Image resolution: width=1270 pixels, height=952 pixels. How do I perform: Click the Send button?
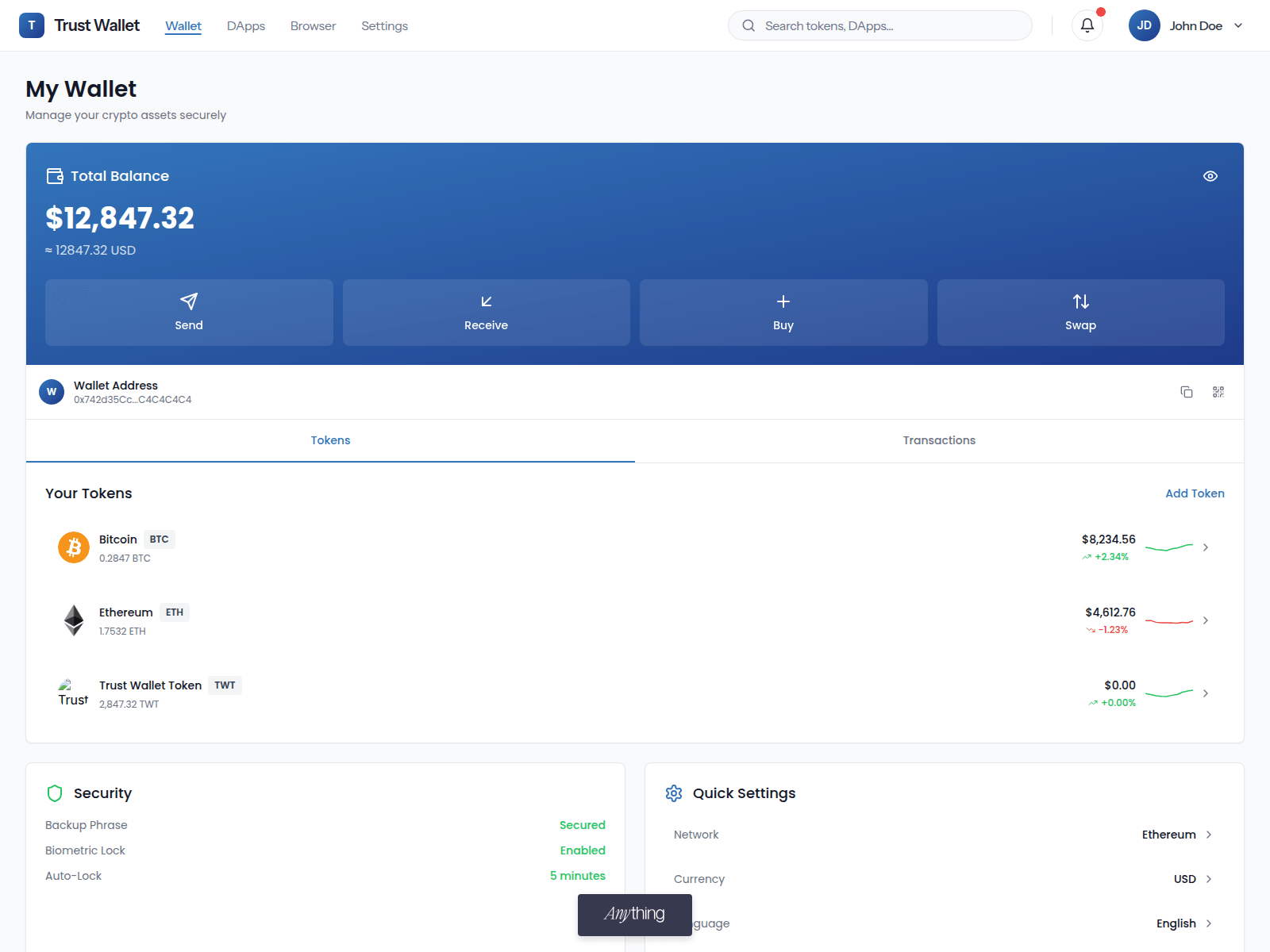tap(189, 312)
